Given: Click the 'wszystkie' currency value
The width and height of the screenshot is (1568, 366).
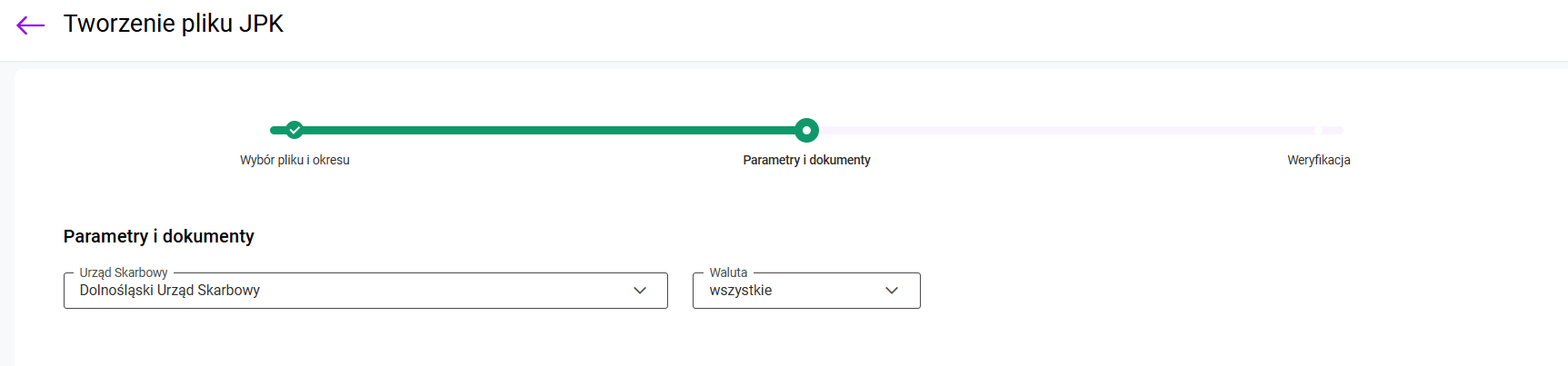Looking at the screenshot, I should point(741,291).
